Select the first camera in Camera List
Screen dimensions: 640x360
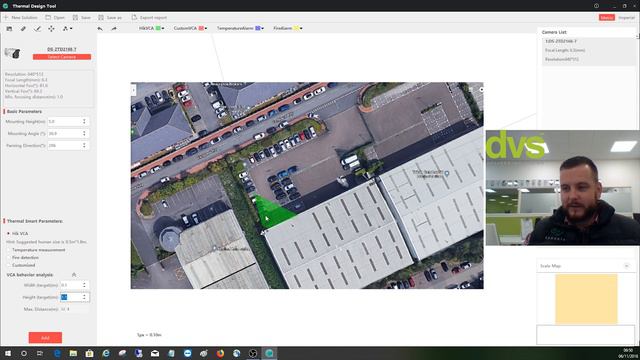(x=589, y=51)
